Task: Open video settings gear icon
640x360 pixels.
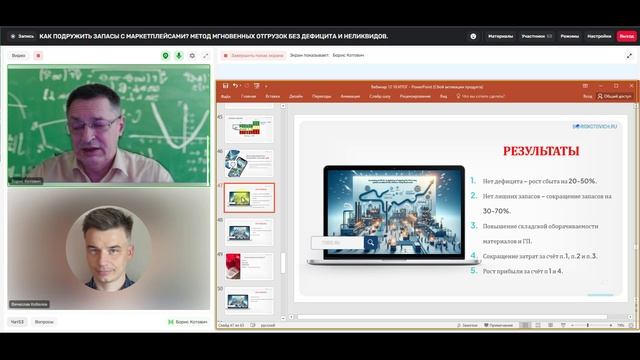Action: pos(192,56)
